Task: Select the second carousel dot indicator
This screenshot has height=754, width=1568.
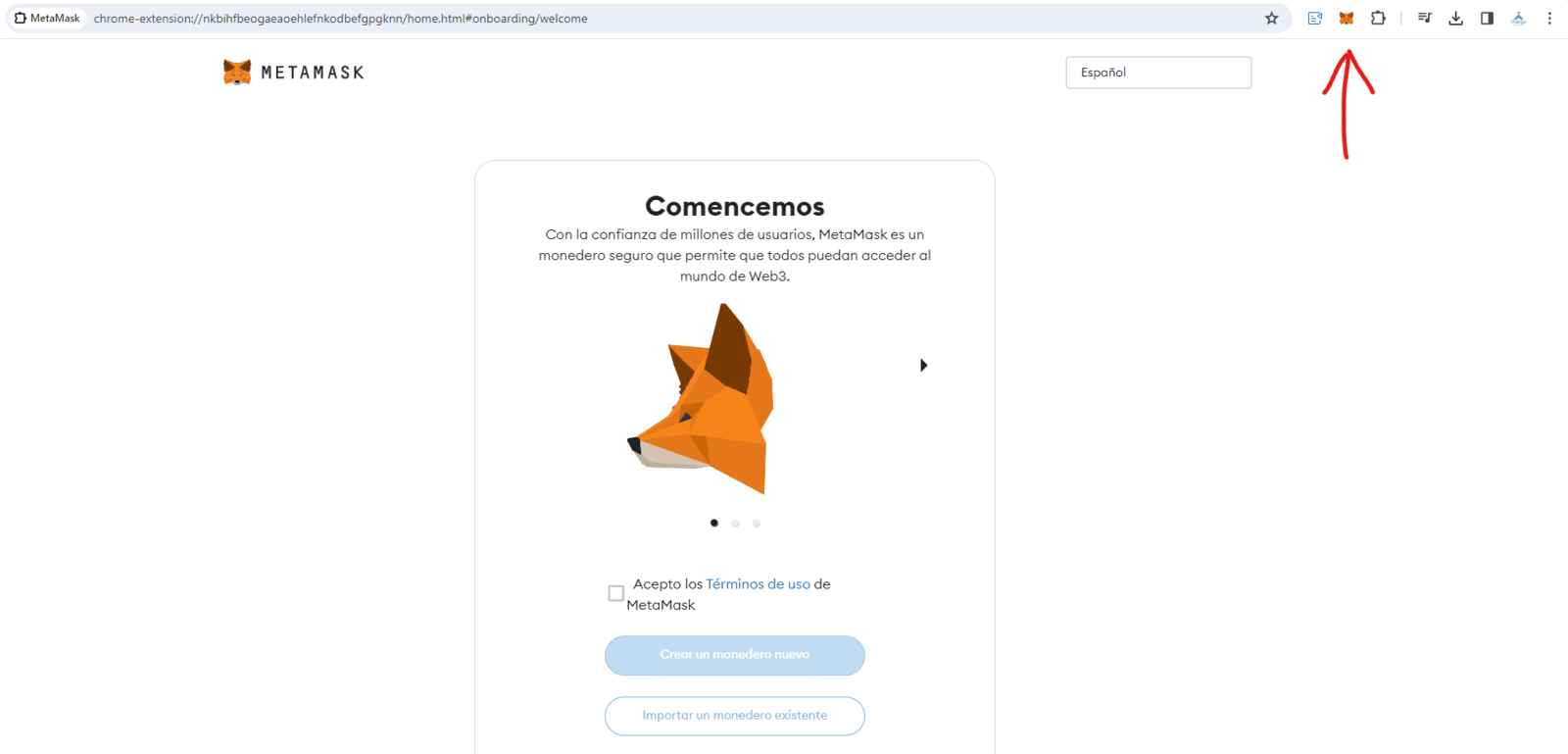Action: pos(735,523)
